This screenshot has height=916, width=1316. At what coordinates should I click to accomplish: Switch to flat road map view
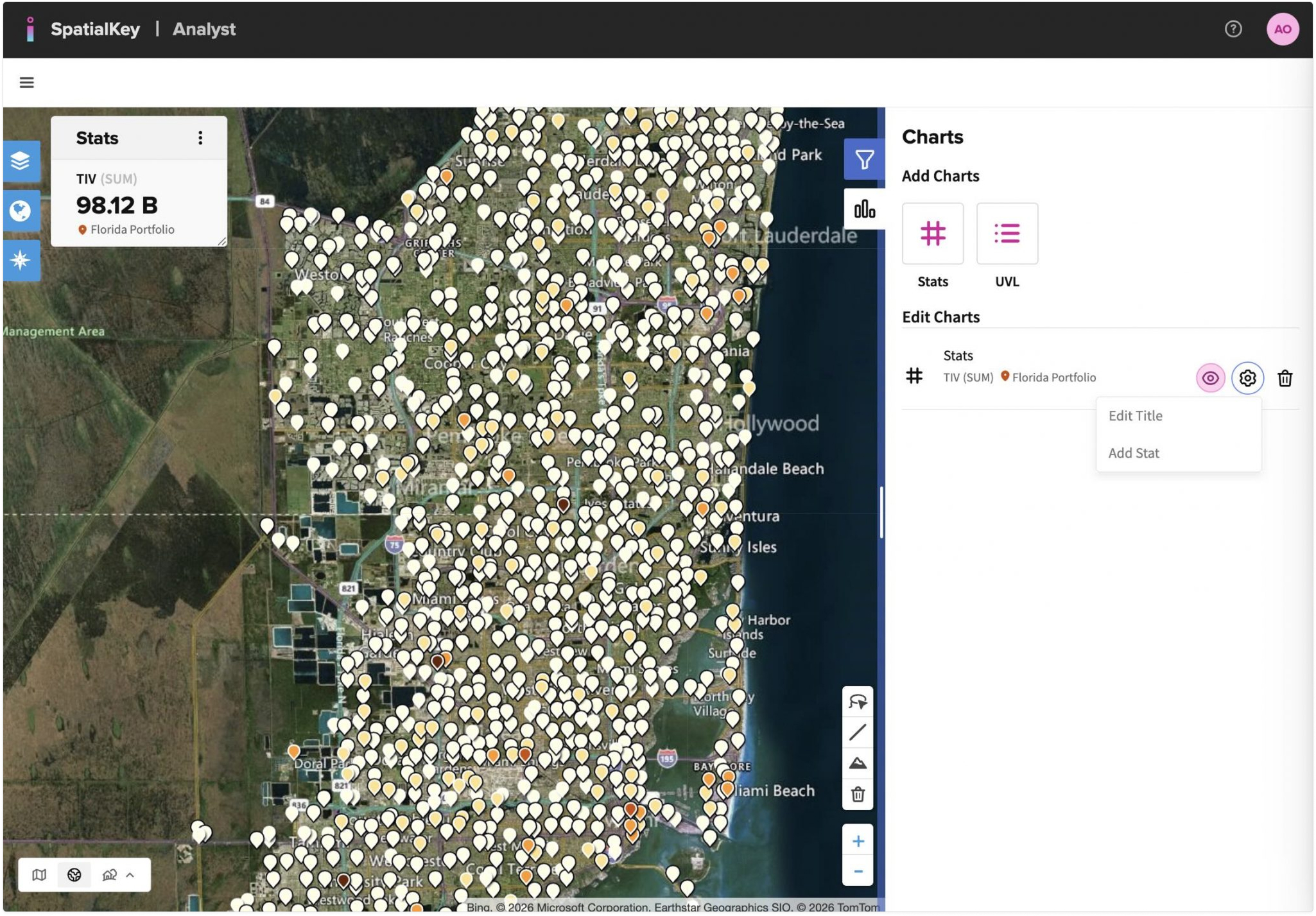(39, 875)
